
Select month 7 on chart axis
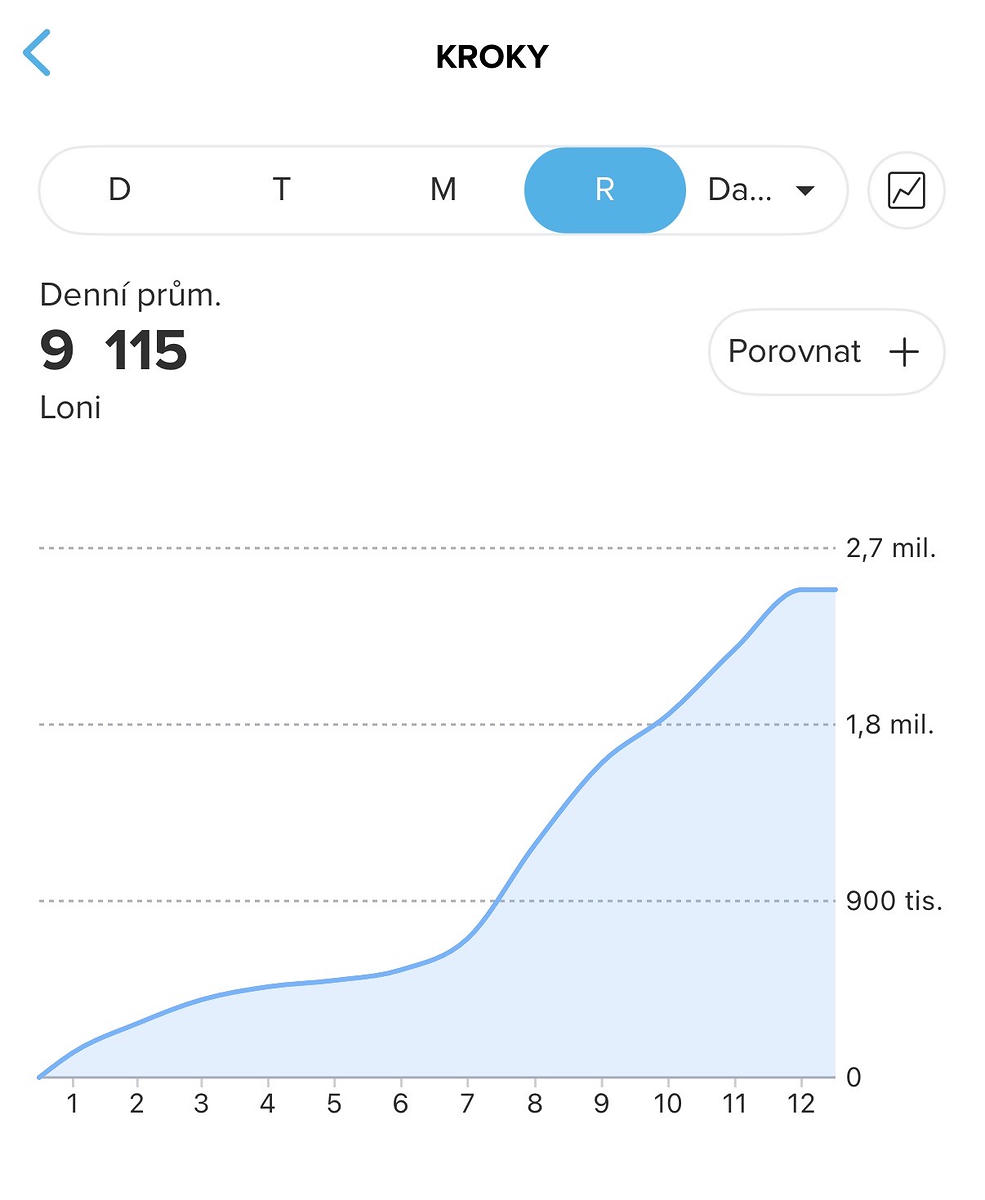click(467, 1104)
